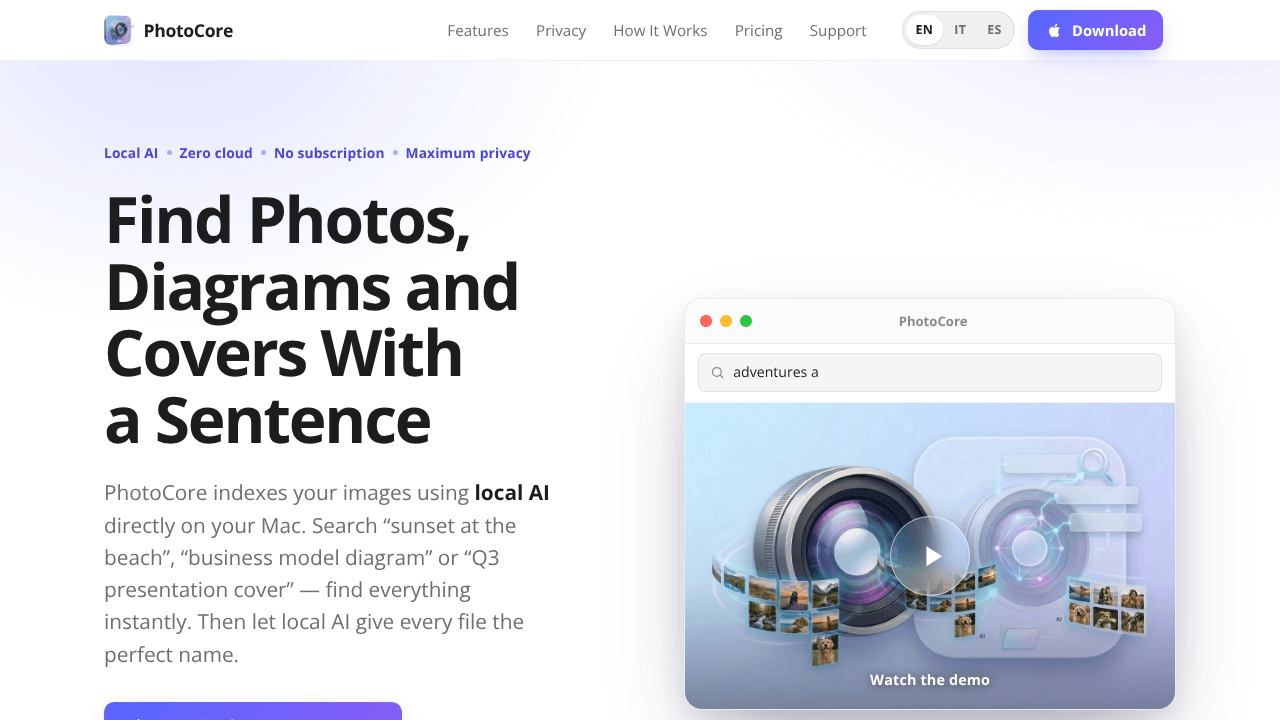
Task: Play the demo video
Action: click(930, 556)
